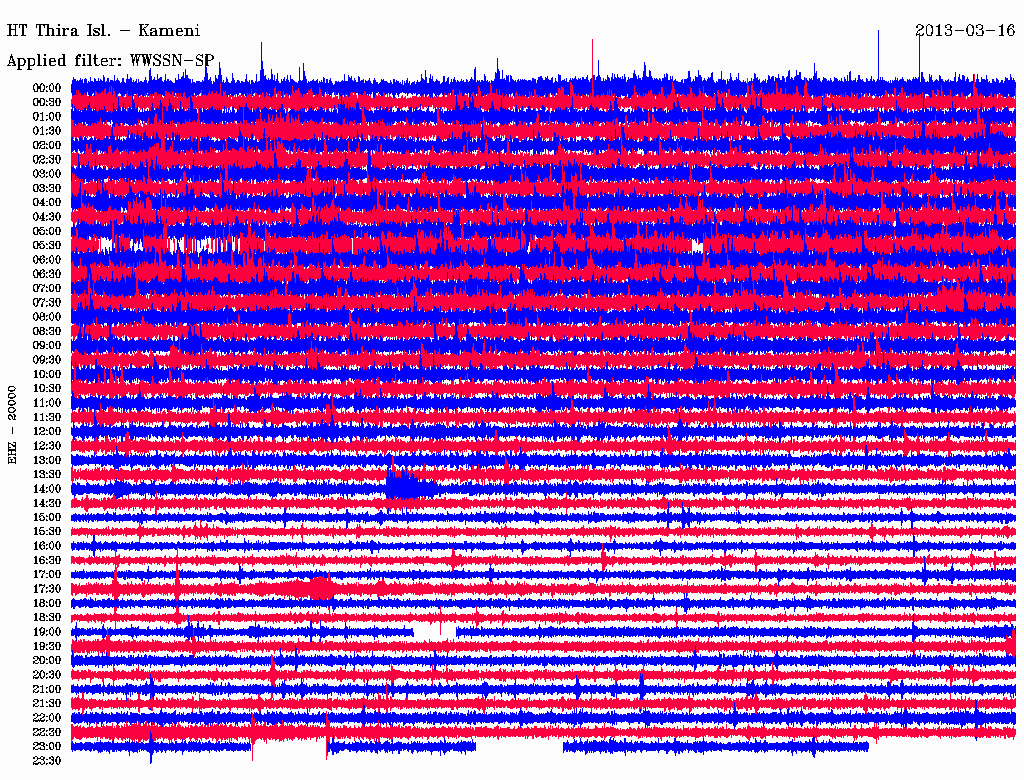Click the 23:00 time label
Viewport: 1024px width, 780px height.
pyautogui.click(x=47, y=746)
